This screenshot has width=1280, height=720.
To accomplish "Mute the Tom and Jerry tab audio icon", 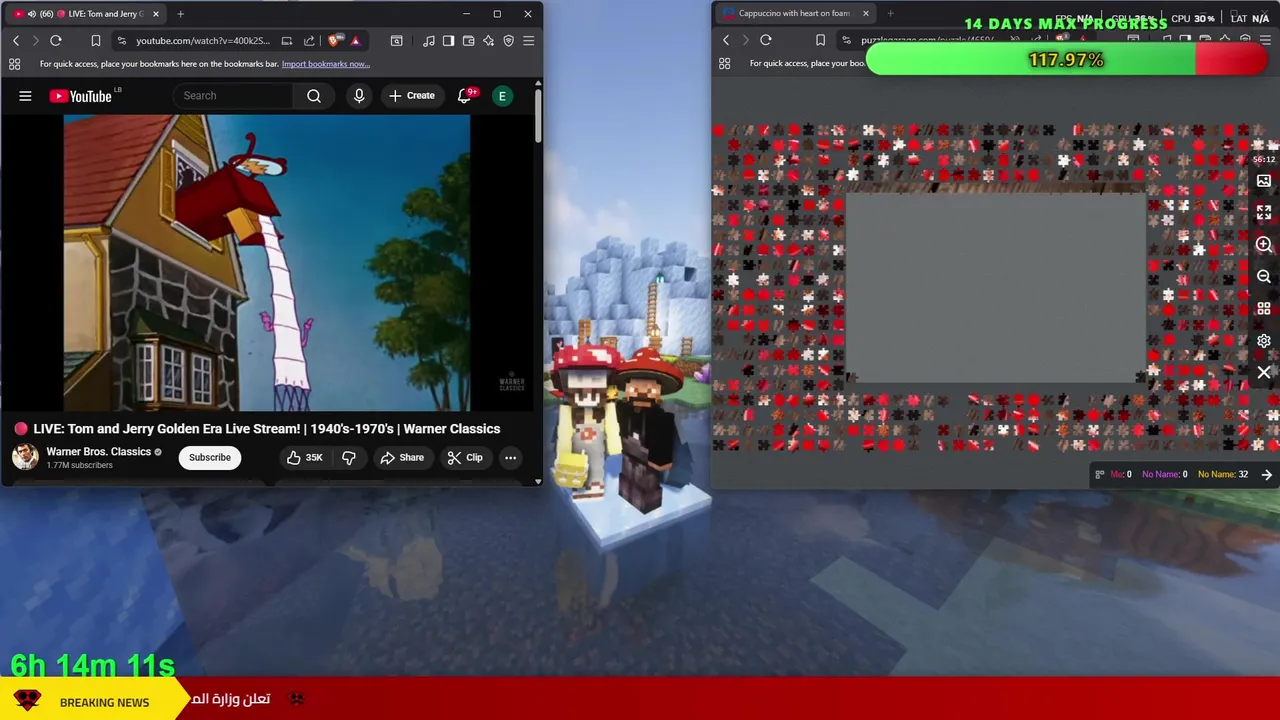I will (x=32, y=14).
